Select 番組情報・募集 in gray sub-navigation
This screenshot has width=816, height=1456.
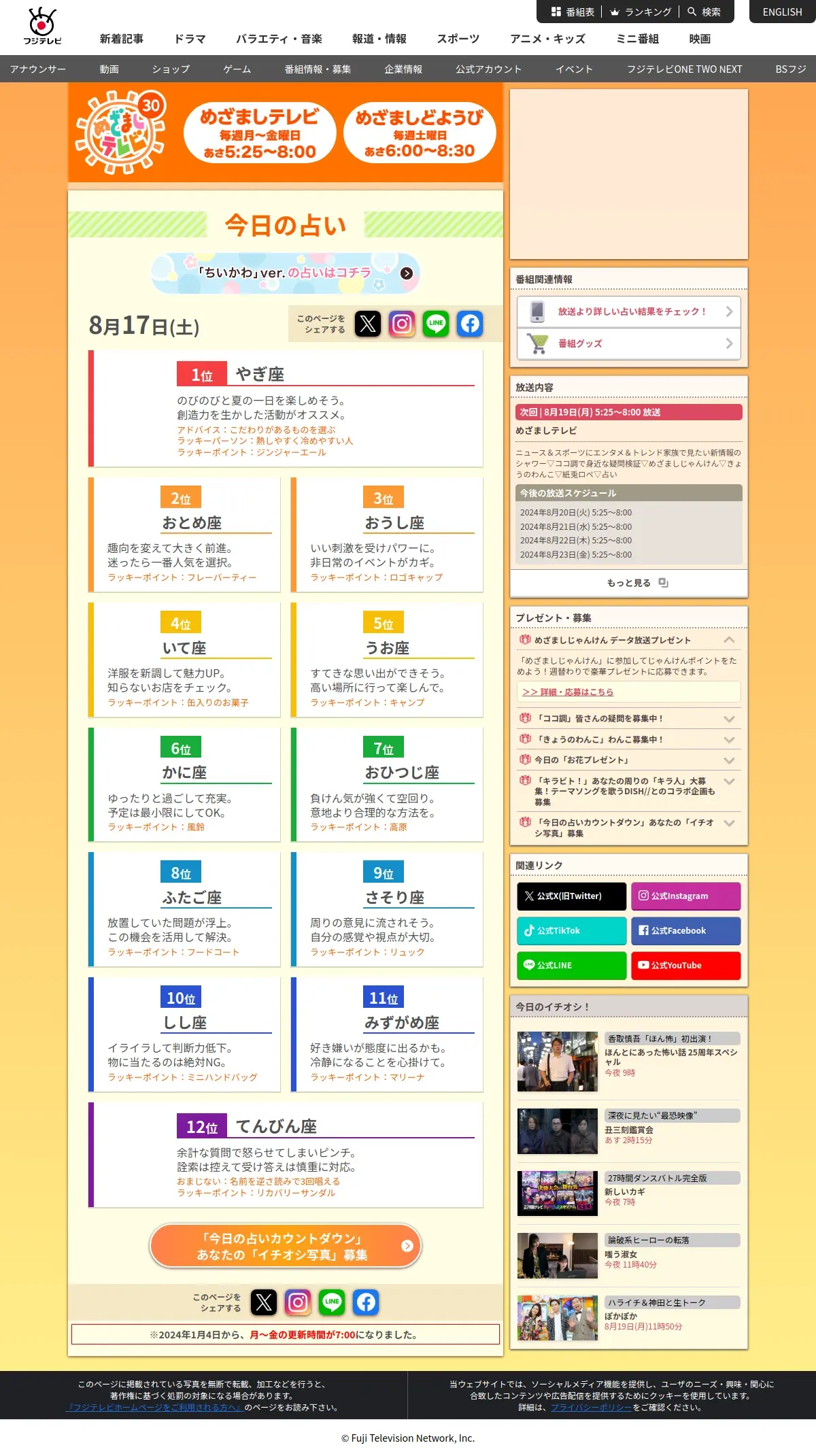pos(318,69)
